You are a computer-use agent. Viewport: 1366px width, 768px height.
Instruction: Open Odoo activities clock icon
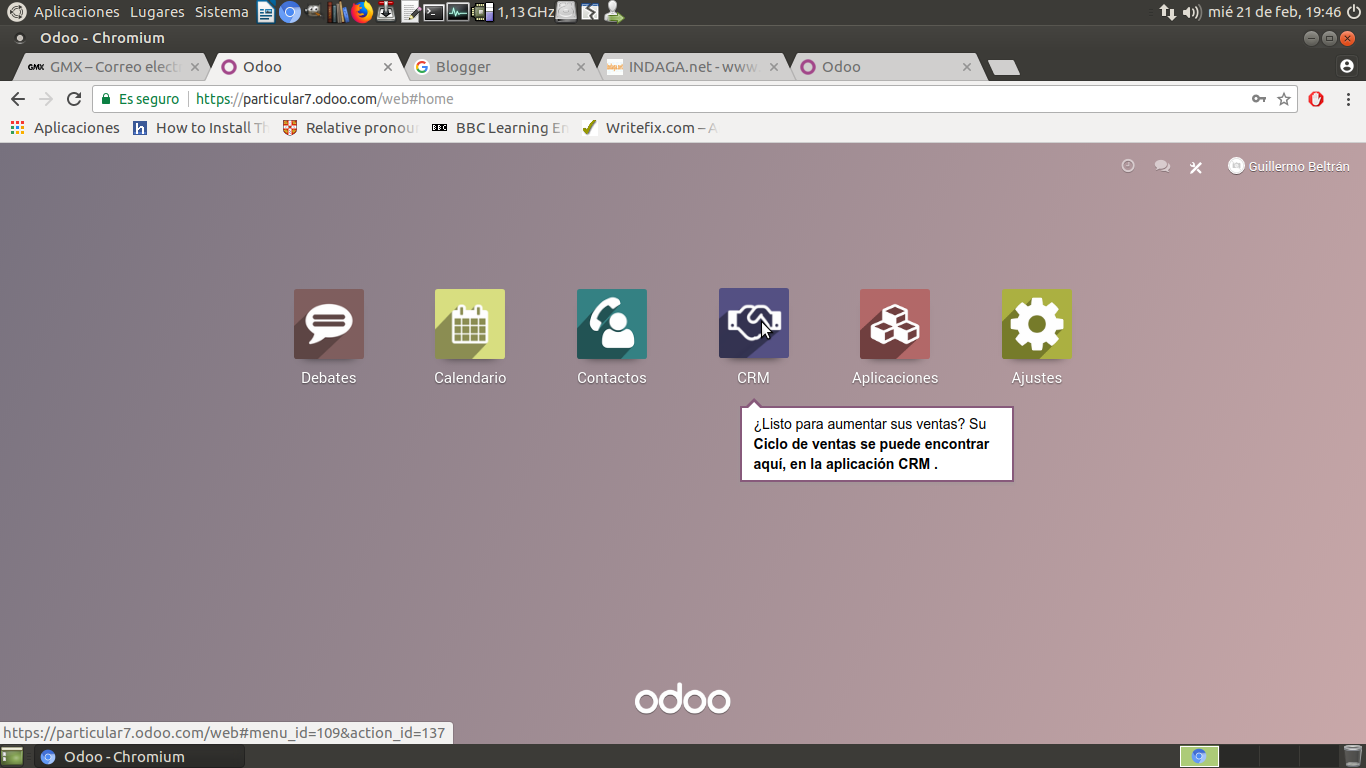coord(1128,166)
